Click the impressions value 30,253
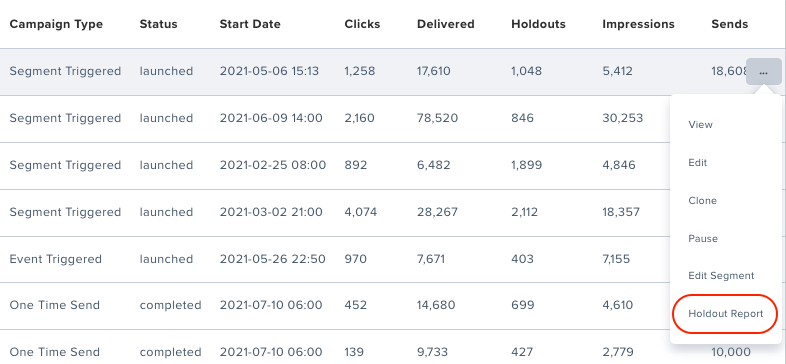 pyautogui.click(x=623, y=118)
